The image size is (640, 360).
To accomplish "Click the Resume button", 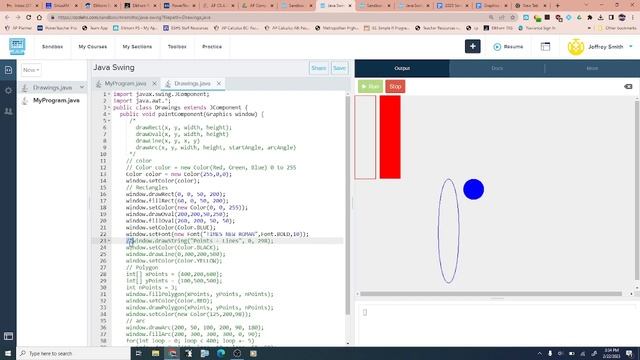I will pos(508,47).
